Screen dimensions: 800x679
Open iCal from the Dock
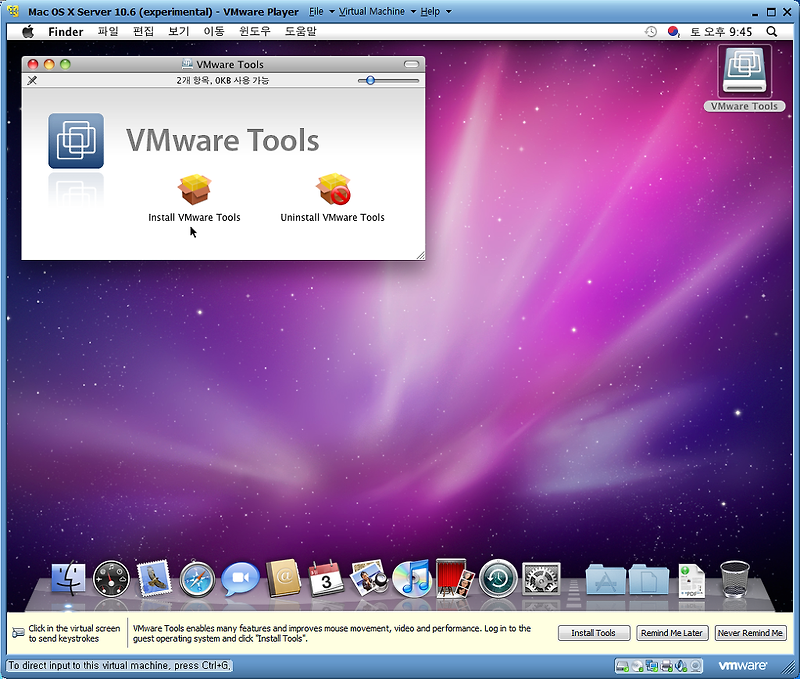point(327,578)
